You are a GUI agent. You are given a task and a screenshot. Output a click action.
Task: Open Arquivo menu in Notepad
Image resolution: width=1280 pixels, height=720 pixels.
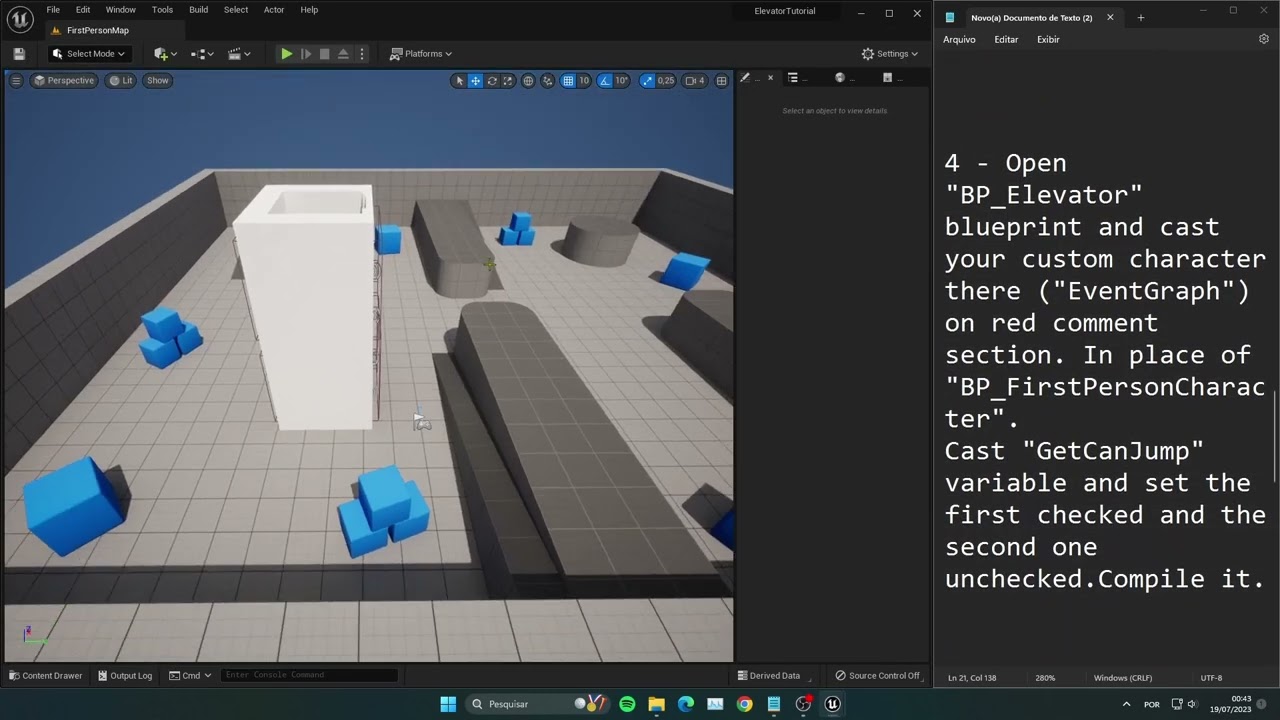(x=959, y=40)
